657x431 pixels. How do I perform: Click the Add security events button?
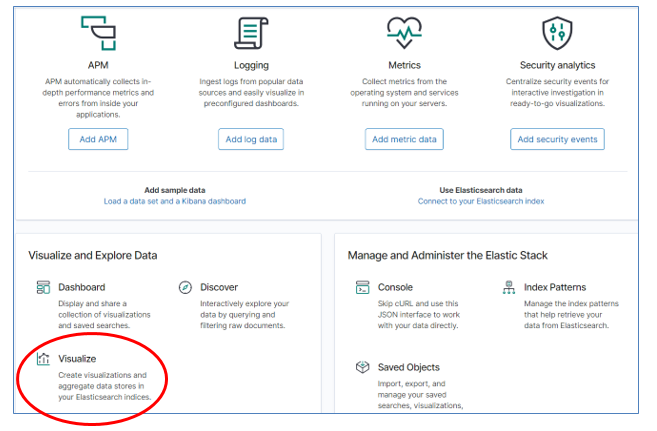click(x=557, y=139)
